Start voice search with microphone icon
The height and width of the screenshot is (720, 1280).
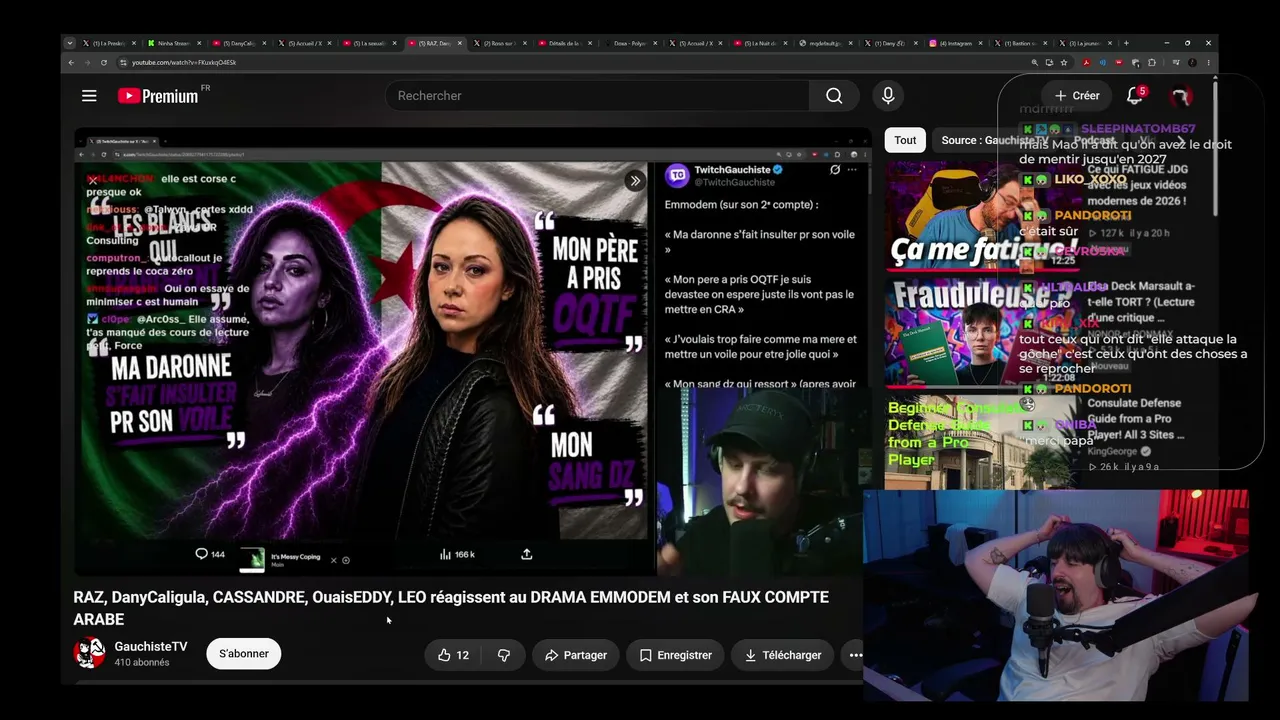click(x=887, y=96)
